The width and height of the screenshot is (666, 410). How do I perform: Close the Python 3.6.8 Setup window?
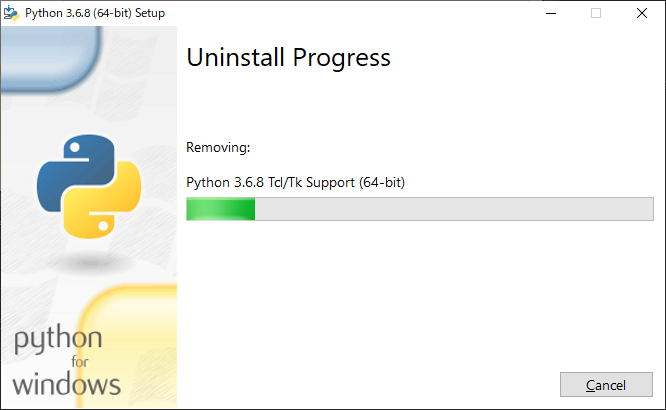(641, 13)
